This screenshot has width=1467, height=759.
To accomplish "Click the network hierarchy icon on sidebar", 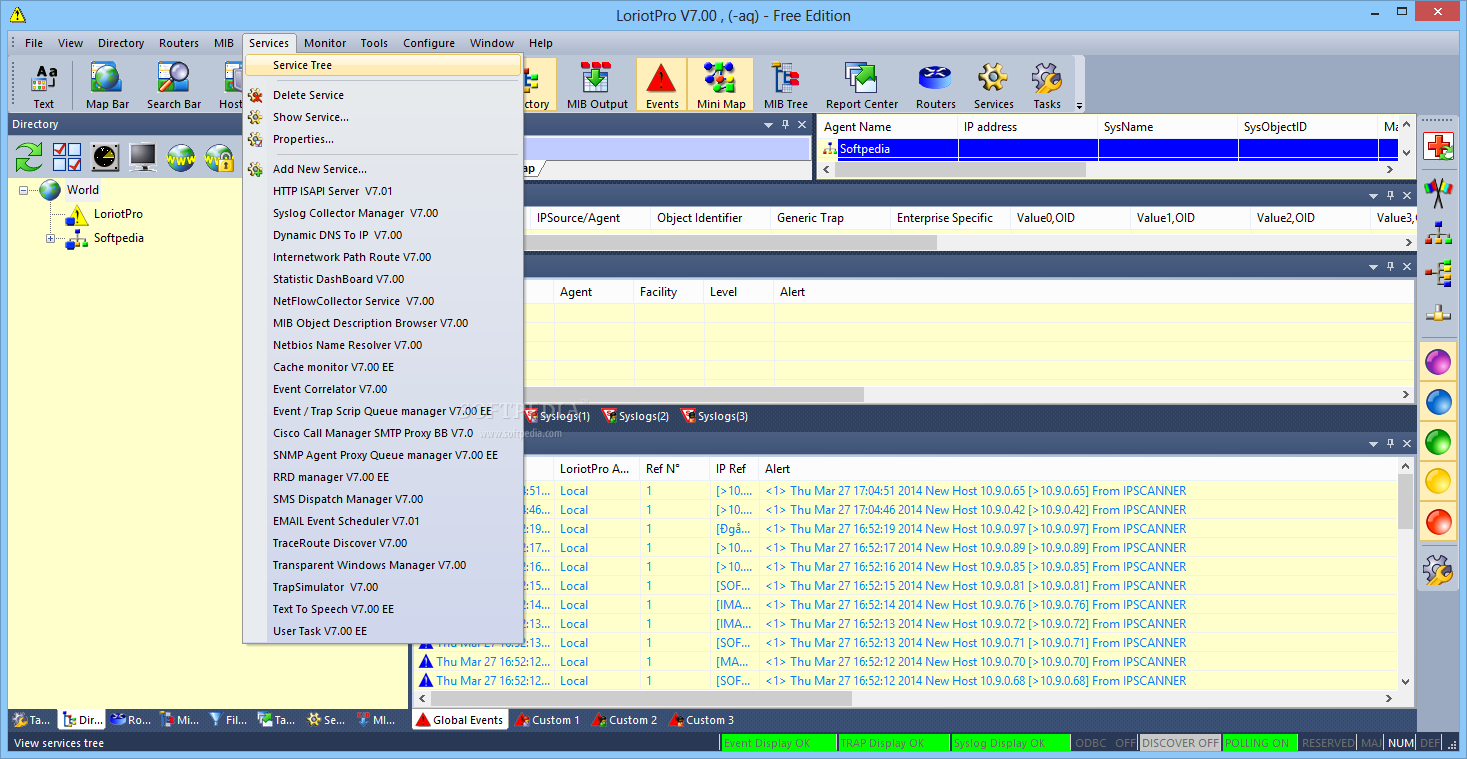I will [1438, 232].
